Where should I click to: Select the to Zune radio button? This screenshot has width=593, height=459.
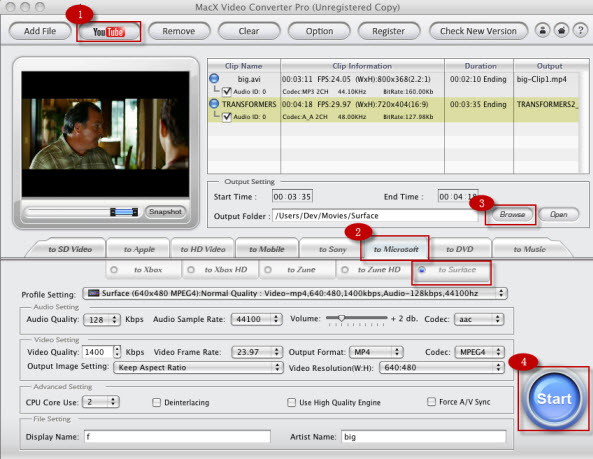(x=268, y=270)
